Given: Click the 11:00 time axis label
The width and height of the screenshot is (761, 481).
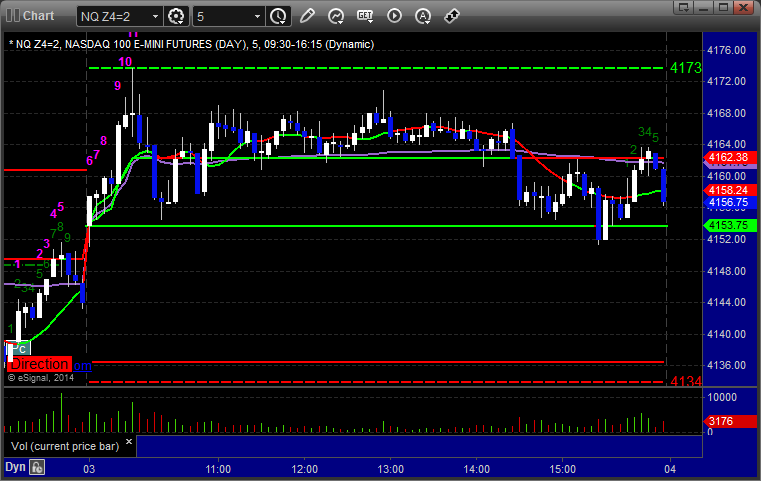Looking at the screenshot, I should tap(218, 469).
